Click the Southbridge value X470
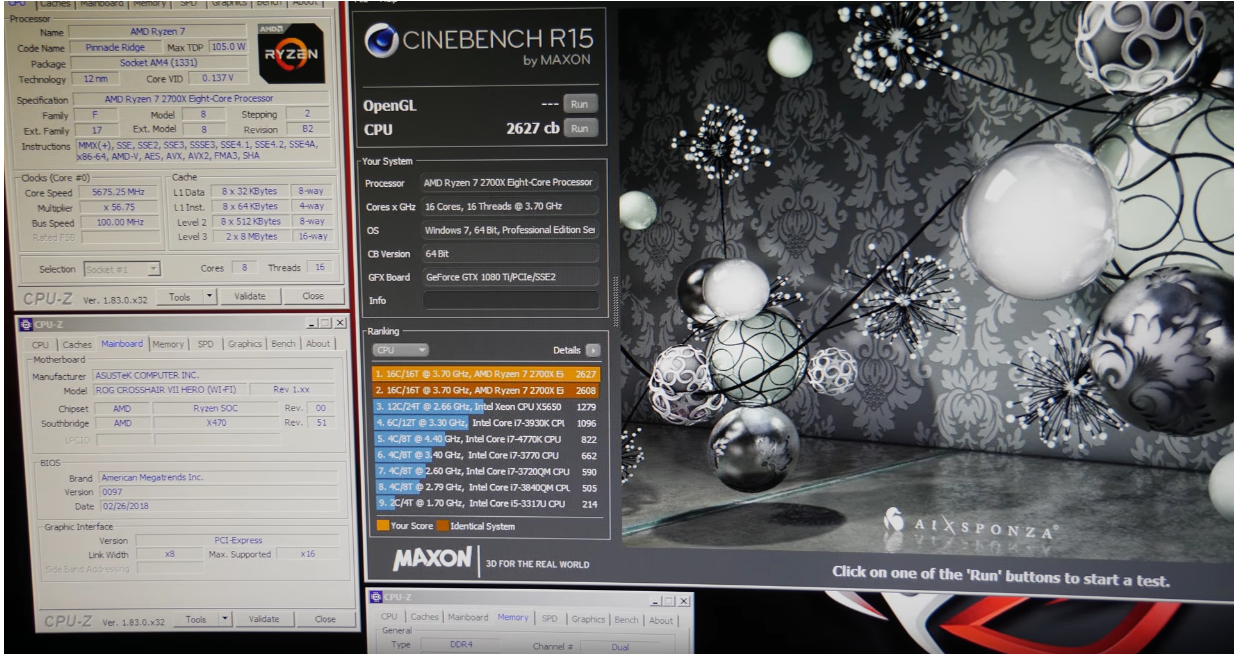 click(x=215, y=423)
